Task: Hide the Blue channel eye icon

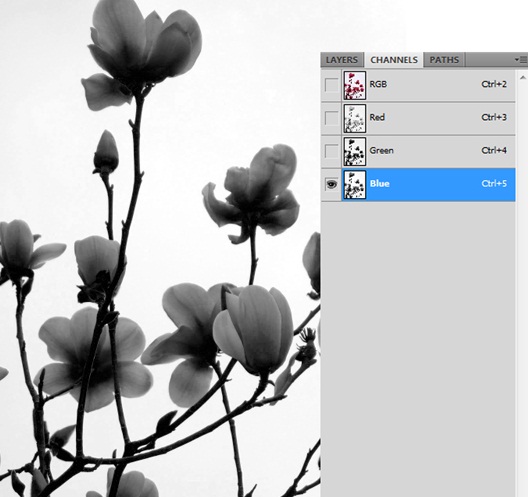Action: [x=331, y=184]
